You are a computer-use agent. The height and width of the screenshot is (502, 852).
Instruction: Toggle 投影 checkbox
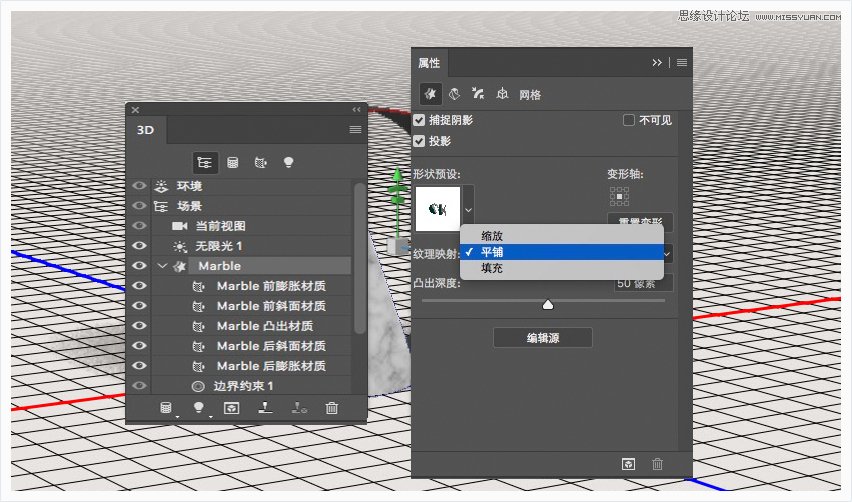click(x=419, y=141)
